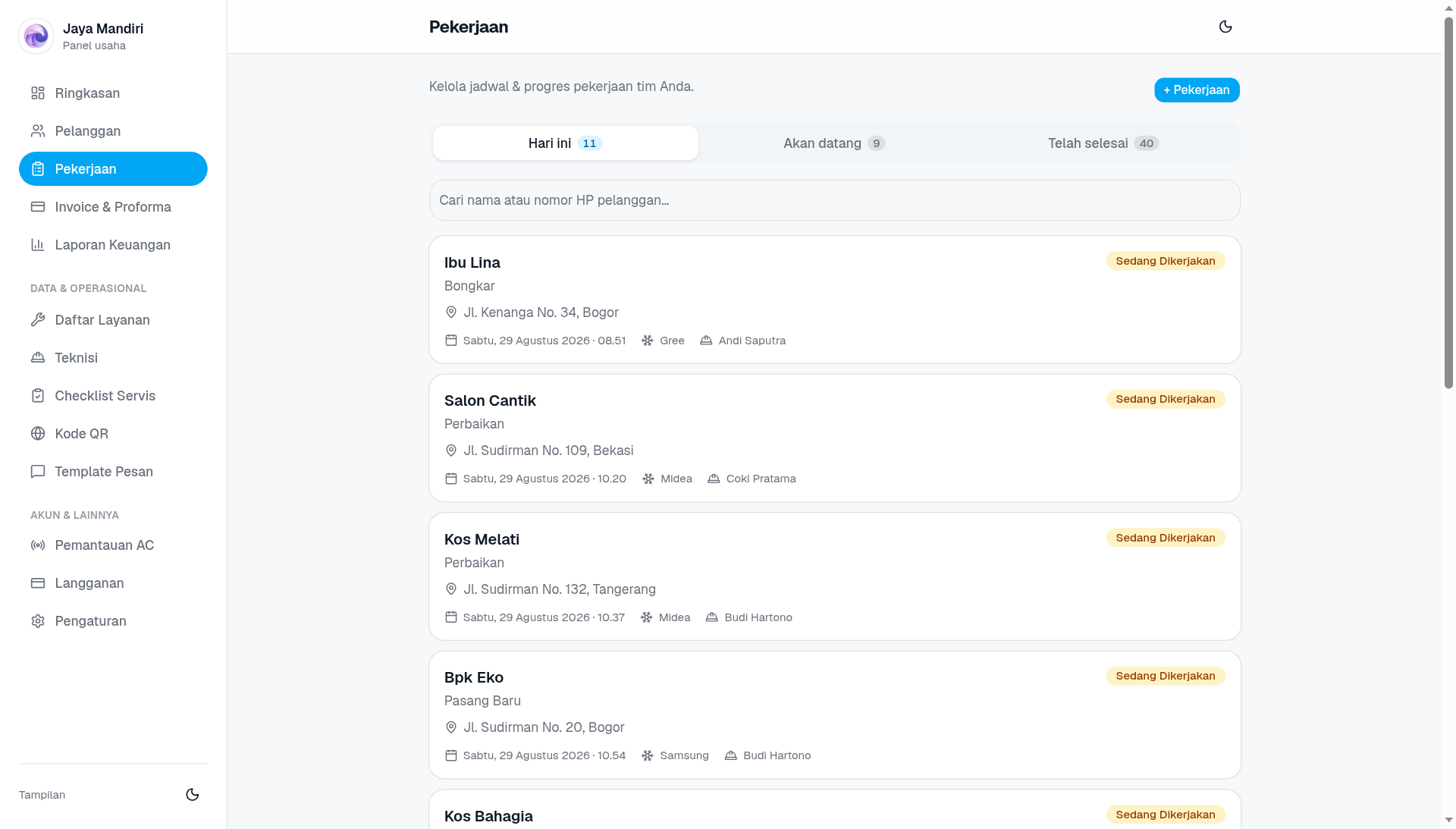Switch to the Akan datang tab
The height and width of the screenshot is (829, 1456).
(834, 143)
